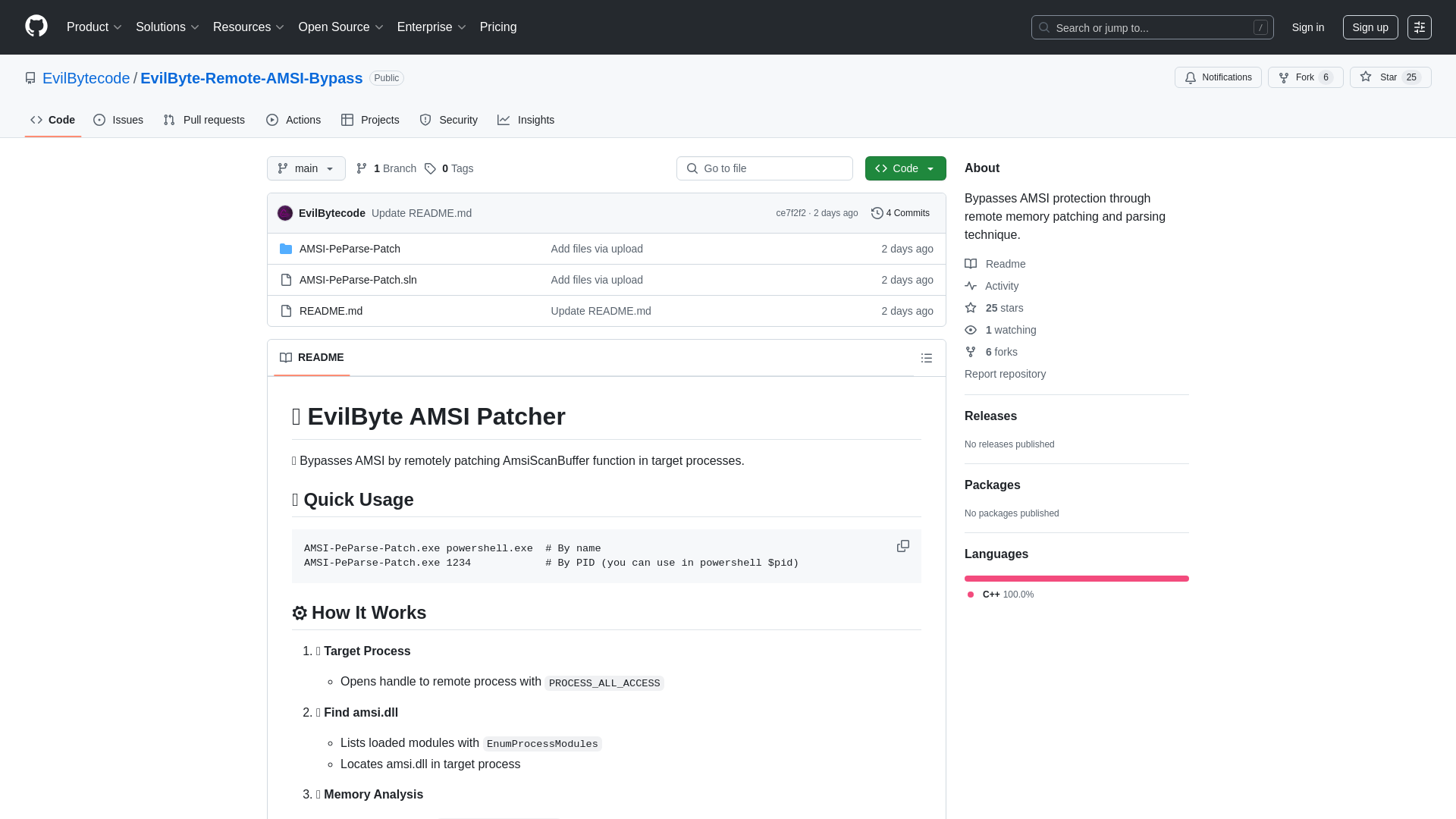Open the Activity pulse link

(992, 286)
